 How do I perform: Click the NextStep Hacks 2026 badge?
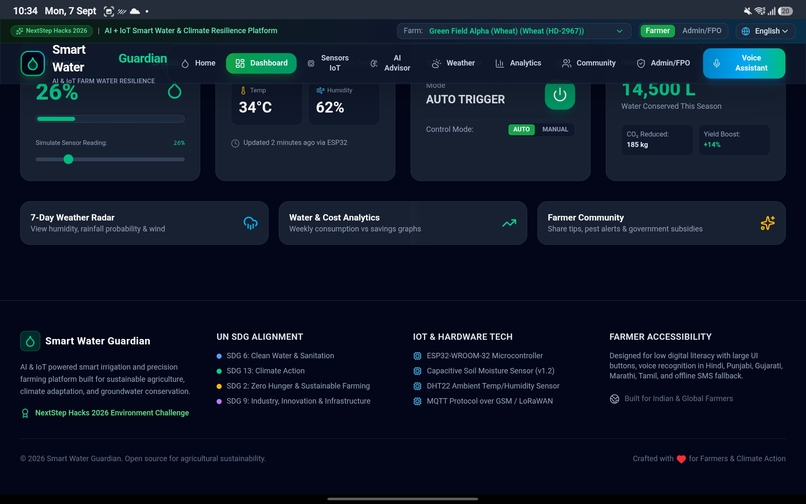click(x=51, y=31)
